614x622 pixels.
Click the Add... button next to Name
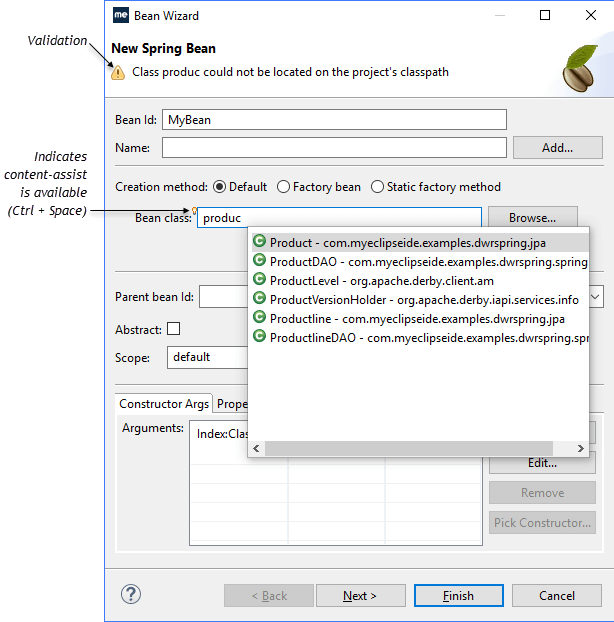(x=558, y=148)
